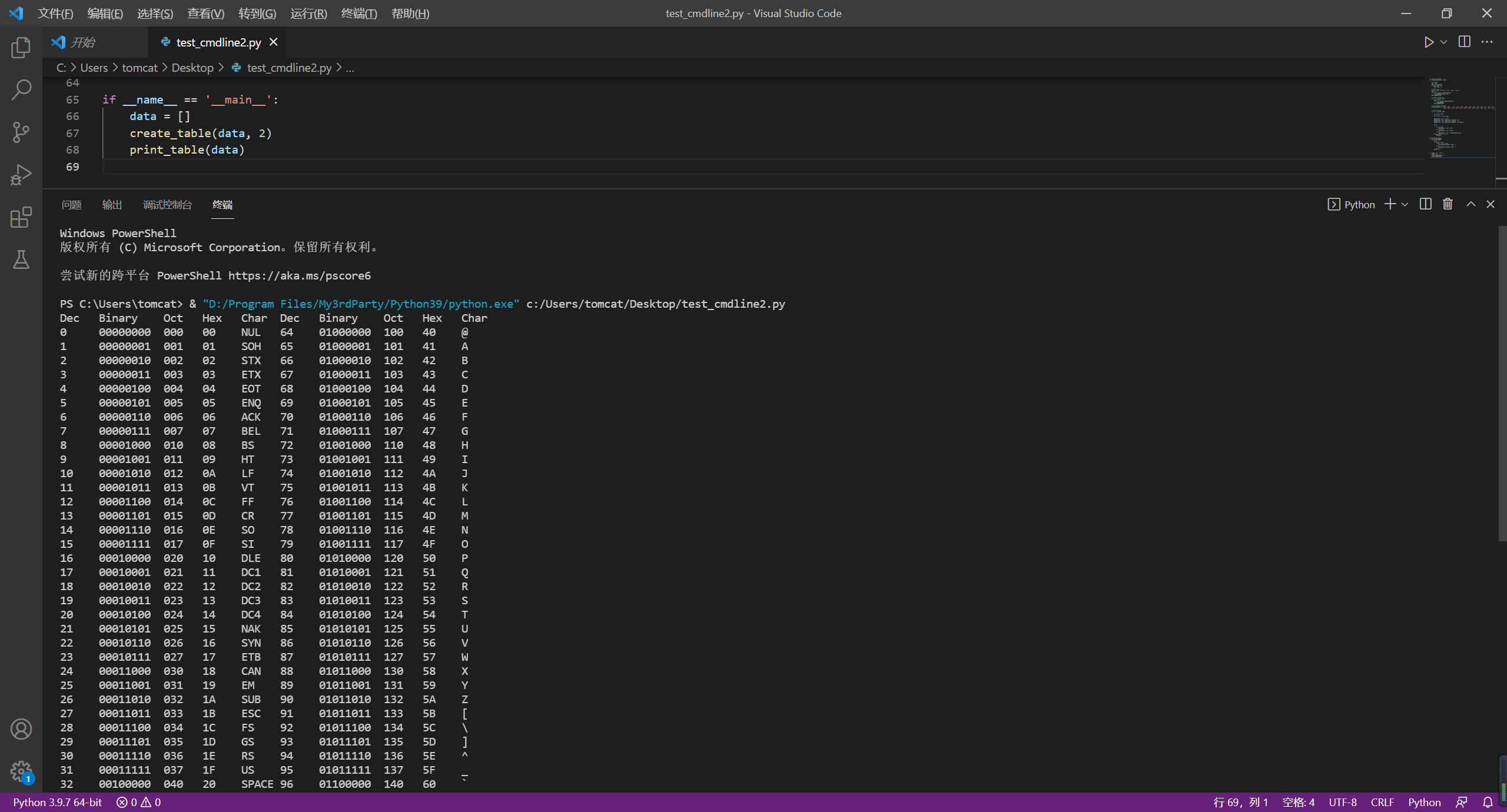Screen dimensions: 1507x812
Task: Switch to the 调试控制台 panel tab
Action: [x=167, y=205]
